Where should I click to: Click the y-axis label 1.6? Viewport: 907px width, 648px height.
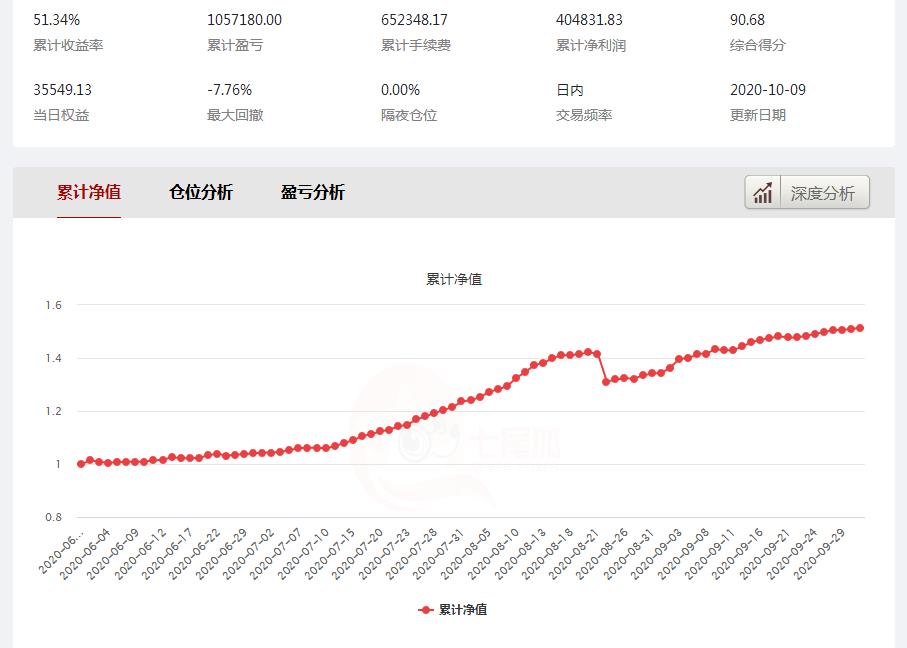pyautogui.click(x=54, y=305)
